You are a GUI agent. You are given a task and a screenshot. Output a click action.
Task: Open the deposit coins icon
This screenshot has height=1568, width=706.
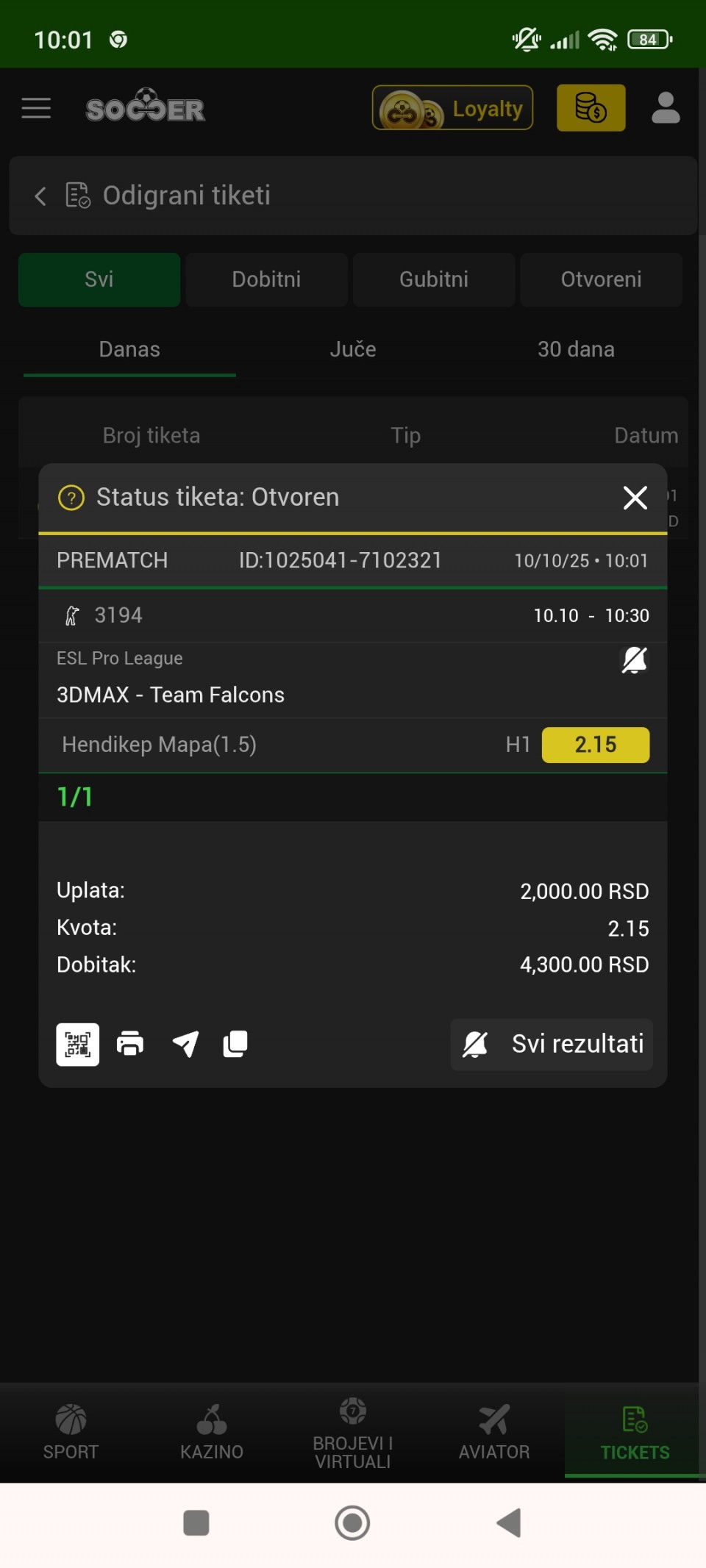tap(591, 108)
